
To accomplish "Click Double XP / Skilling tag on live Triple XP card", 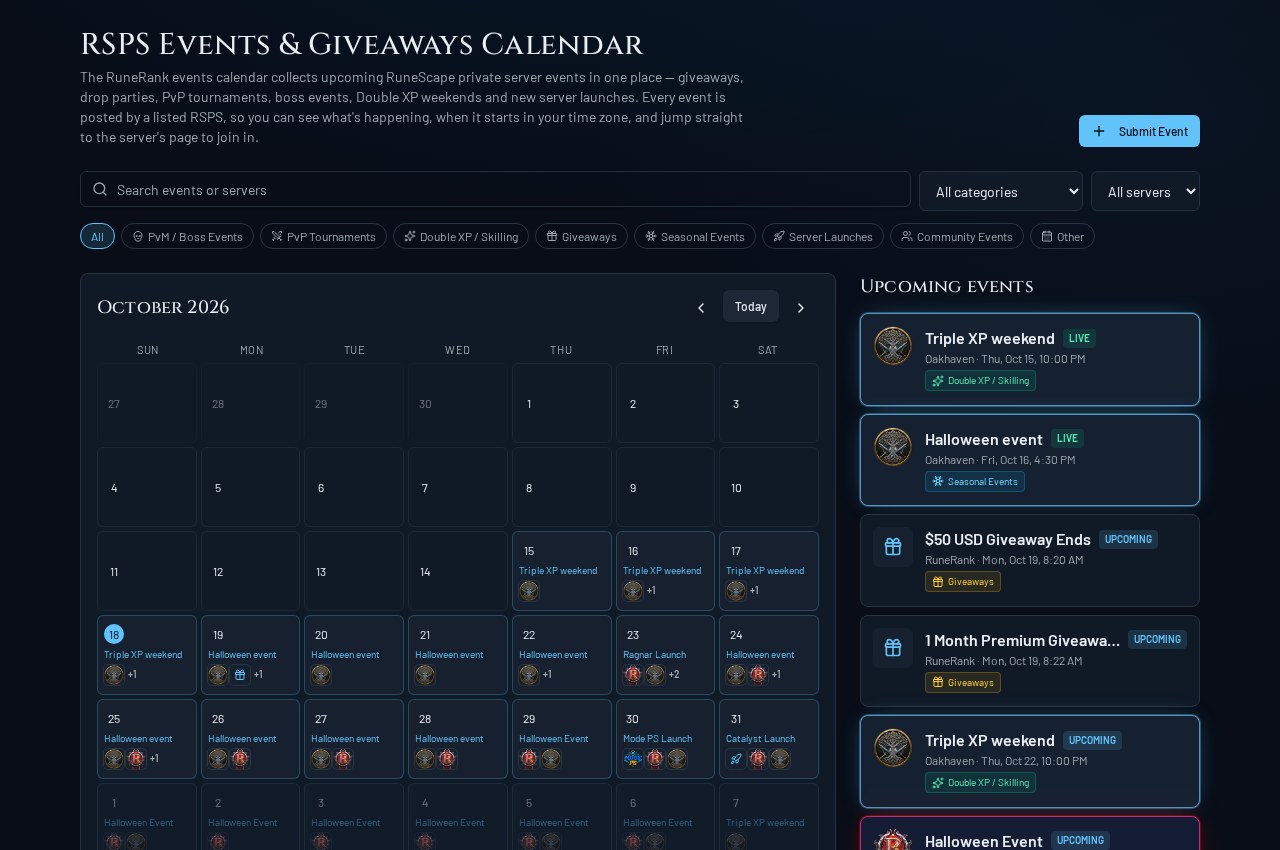I will [980, 381].
